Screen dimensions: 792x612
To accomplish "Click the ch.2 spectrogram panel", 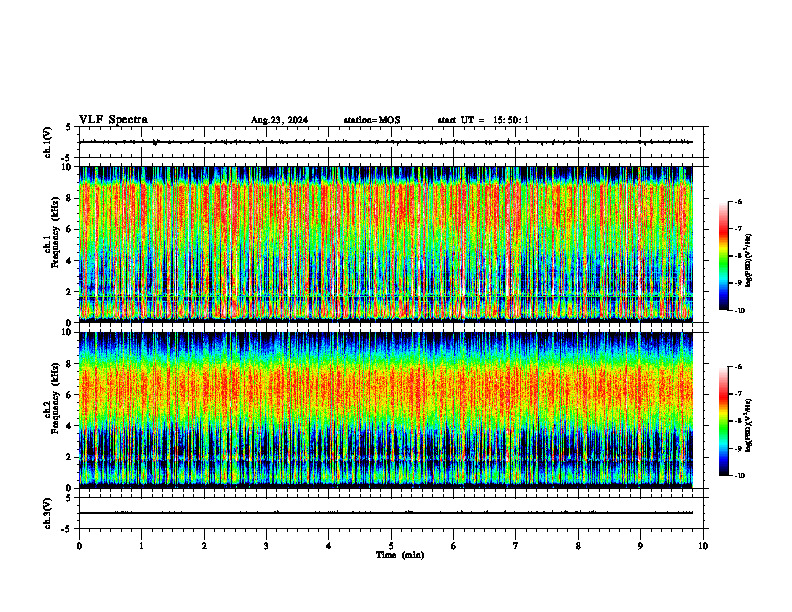I will pyautogui.click(x=386, y=410).
